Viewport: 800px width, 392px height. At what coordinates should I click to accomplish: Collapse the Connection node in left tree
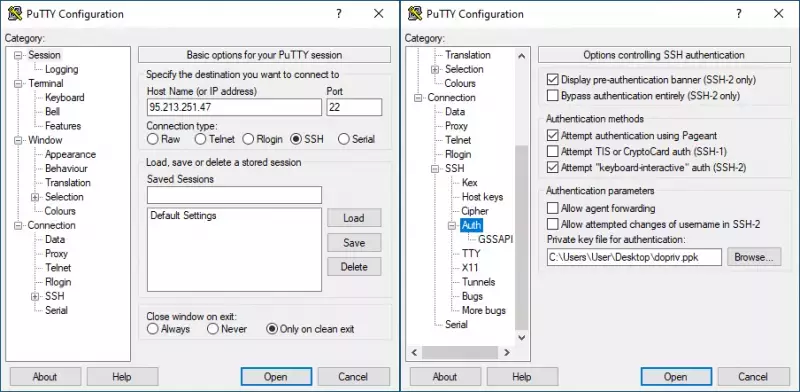pyautogui.click(x=18, y=226)
